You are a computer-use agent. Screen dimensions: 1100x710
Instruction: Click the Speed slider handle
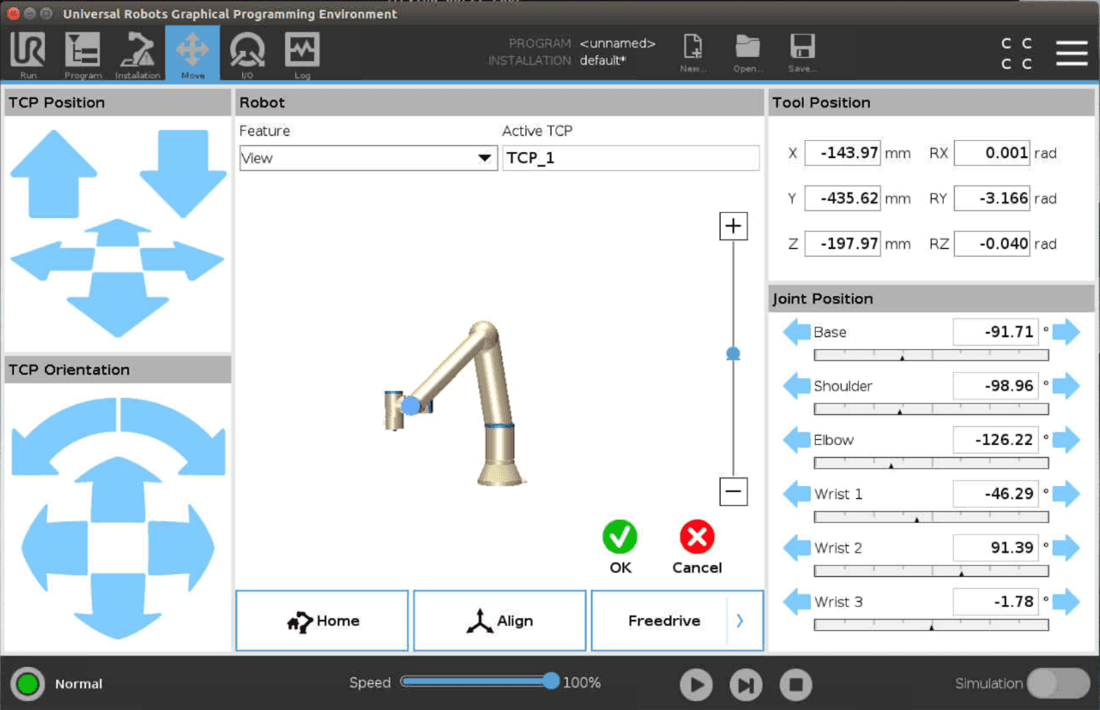point(551,681)
